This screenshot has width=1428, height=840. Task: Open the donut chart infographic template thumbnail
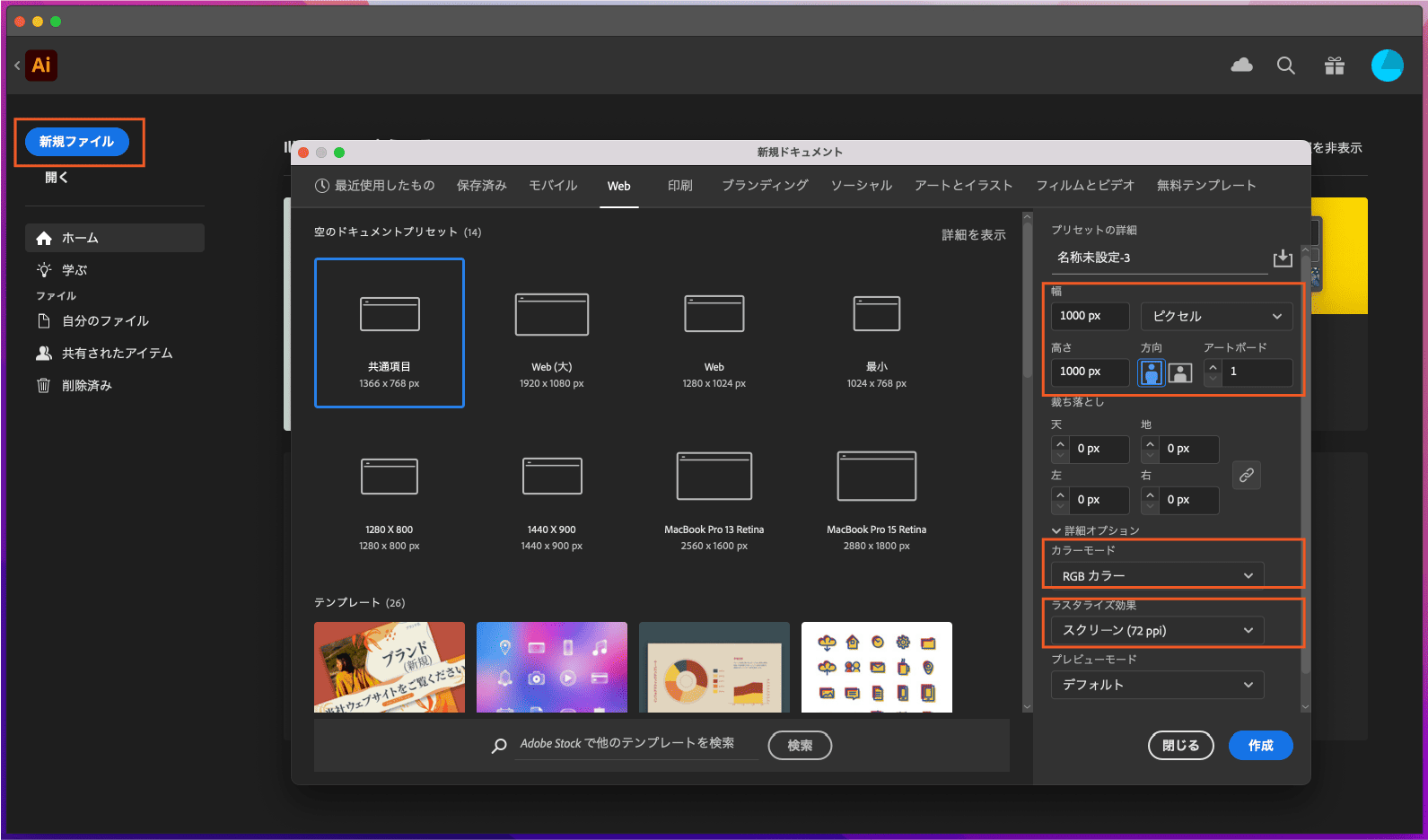pos(714,667)
